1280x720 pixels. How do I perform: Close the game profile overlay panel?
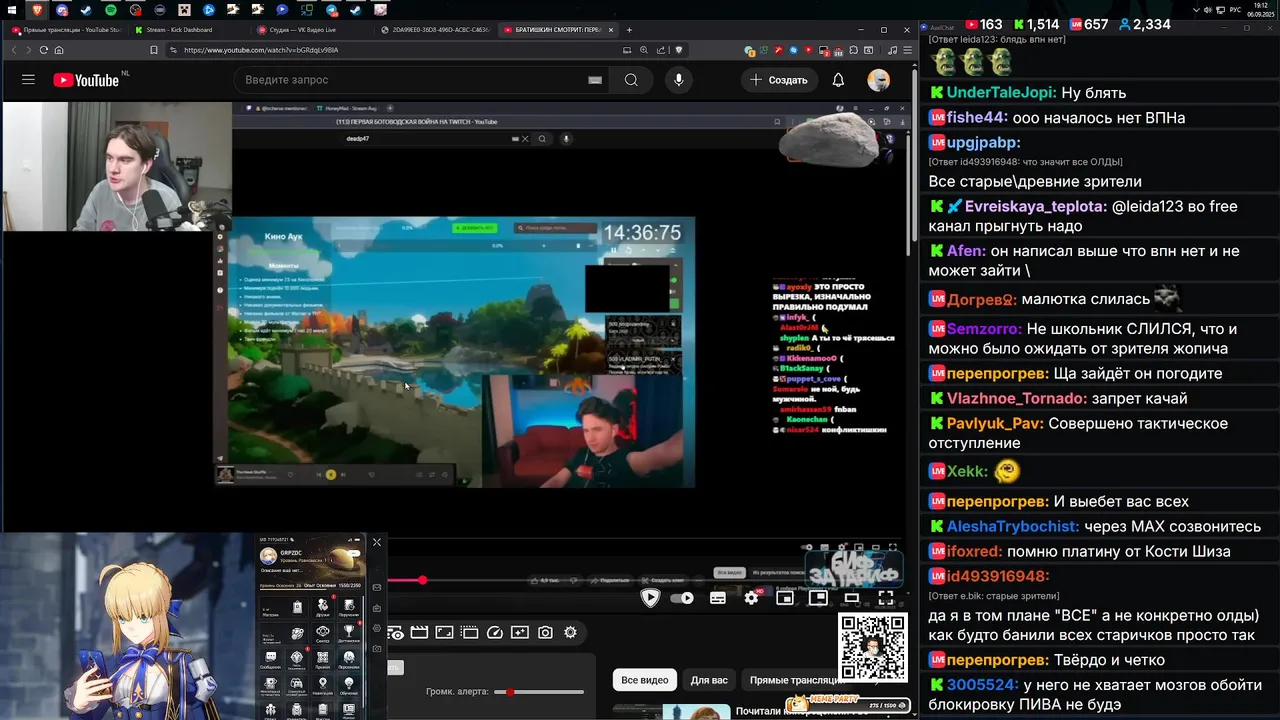point(377,542)
